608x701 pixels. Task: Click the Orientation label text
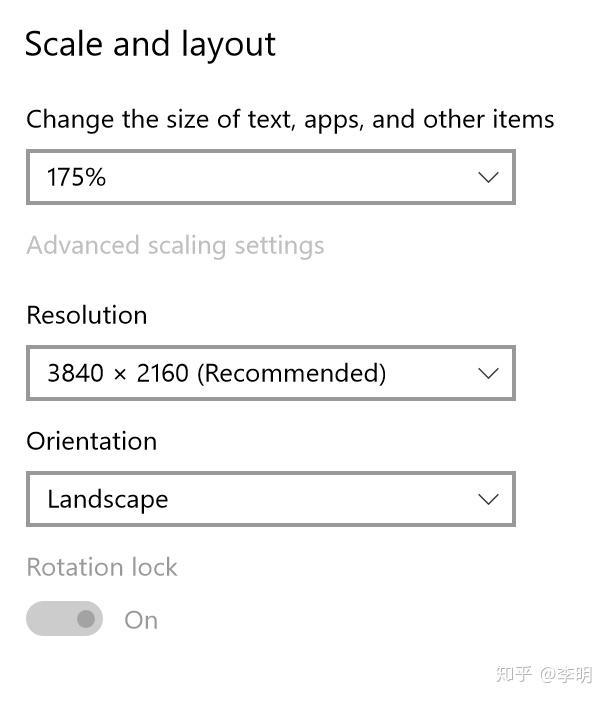click(92, 441)
